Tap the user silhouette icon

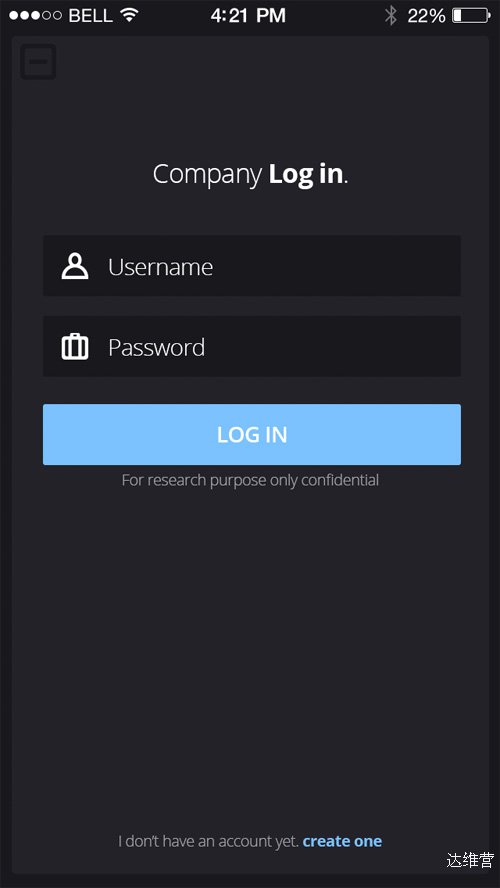(x=75, y=266)
